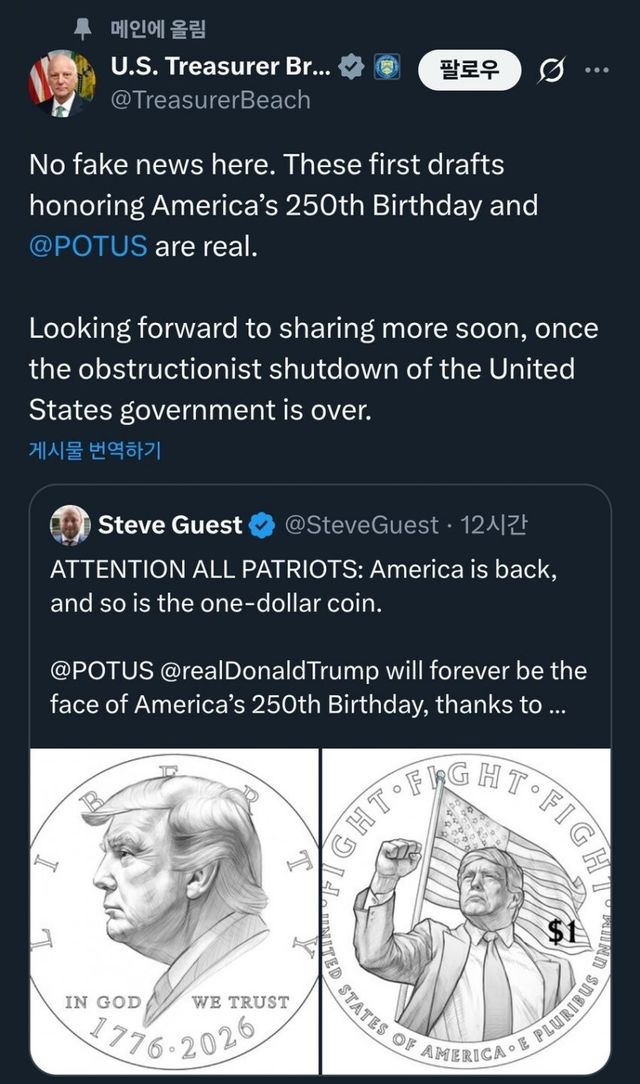
Task: Open the ellipsis dropdown on the tweet header
Action: [595, 68]
